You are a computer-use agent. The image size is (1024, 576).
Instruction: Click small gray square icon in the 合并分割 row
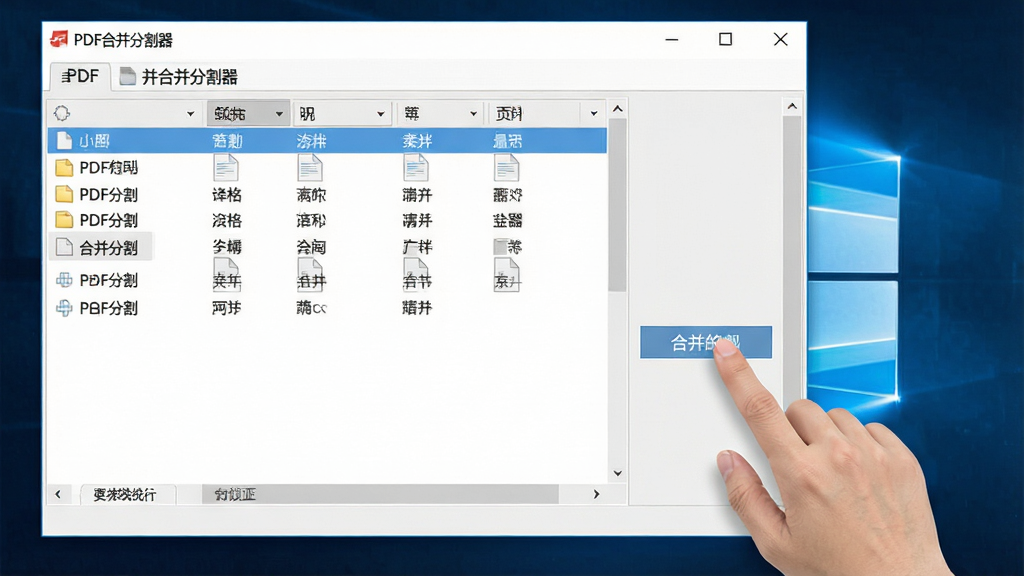click(500, 247)
